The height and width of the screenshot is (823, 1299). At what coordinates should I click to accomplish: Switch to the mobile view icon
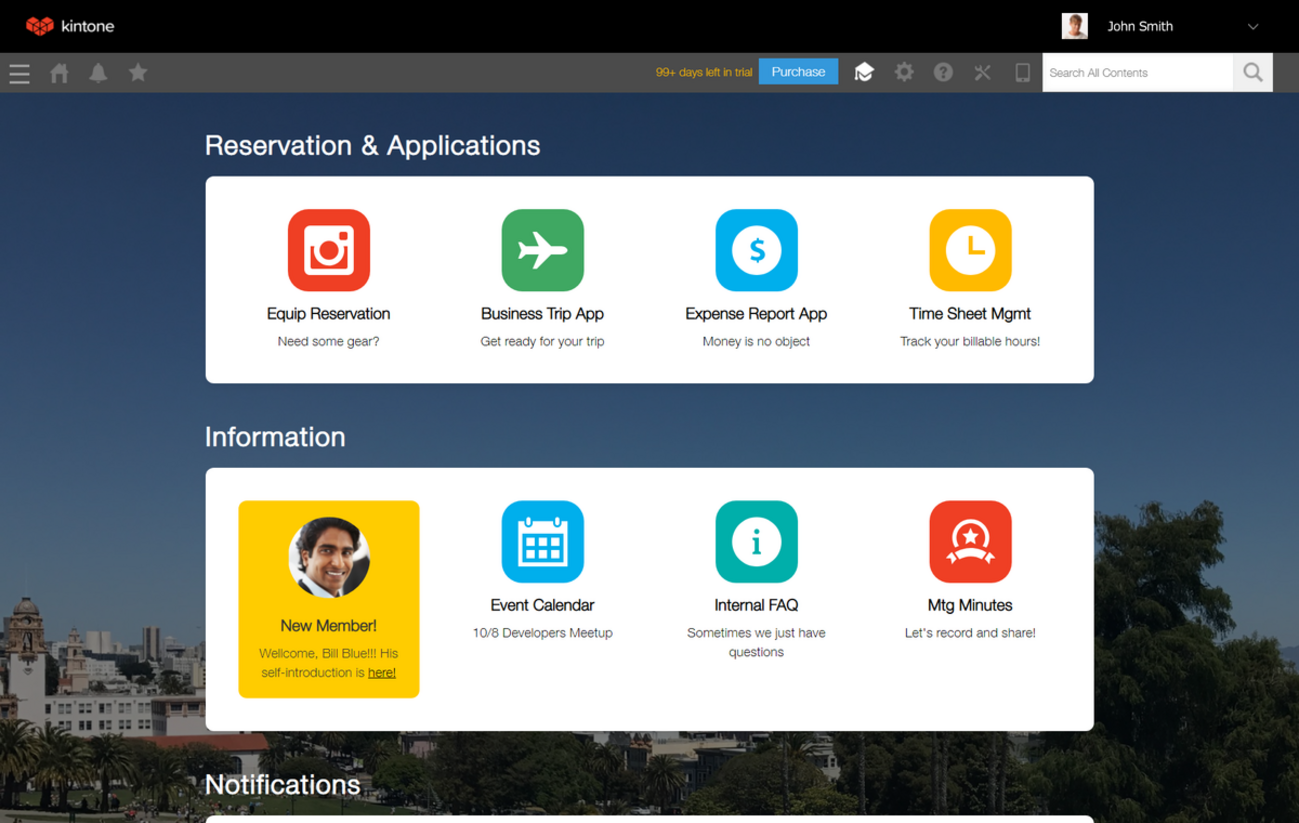[x=1022, y=72]
